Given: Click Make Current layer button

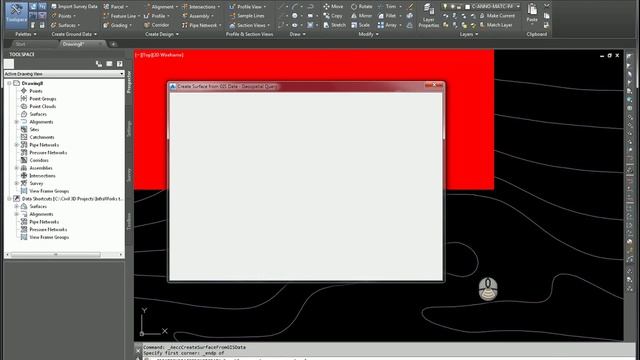Looking at the screenshot, I should 497,16.
